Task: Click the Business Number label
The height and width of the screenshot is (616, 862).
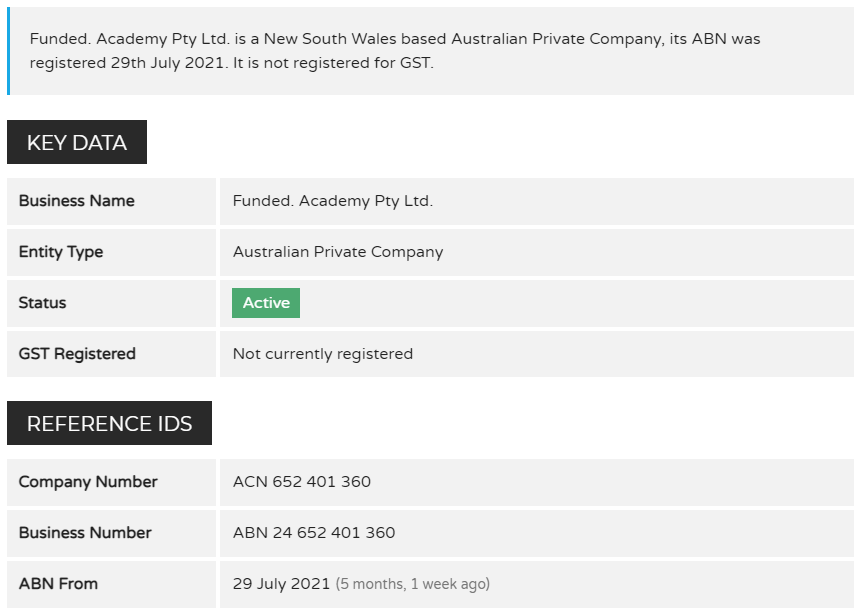Action: [85, 533]
